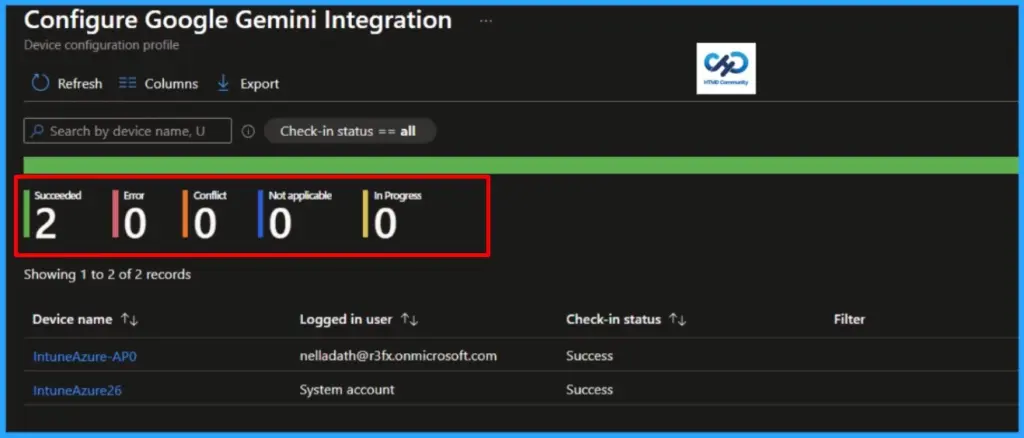Select the Not applicable count tile
Viewport: 1024px width, 438px height.
[x=295, y=214]
